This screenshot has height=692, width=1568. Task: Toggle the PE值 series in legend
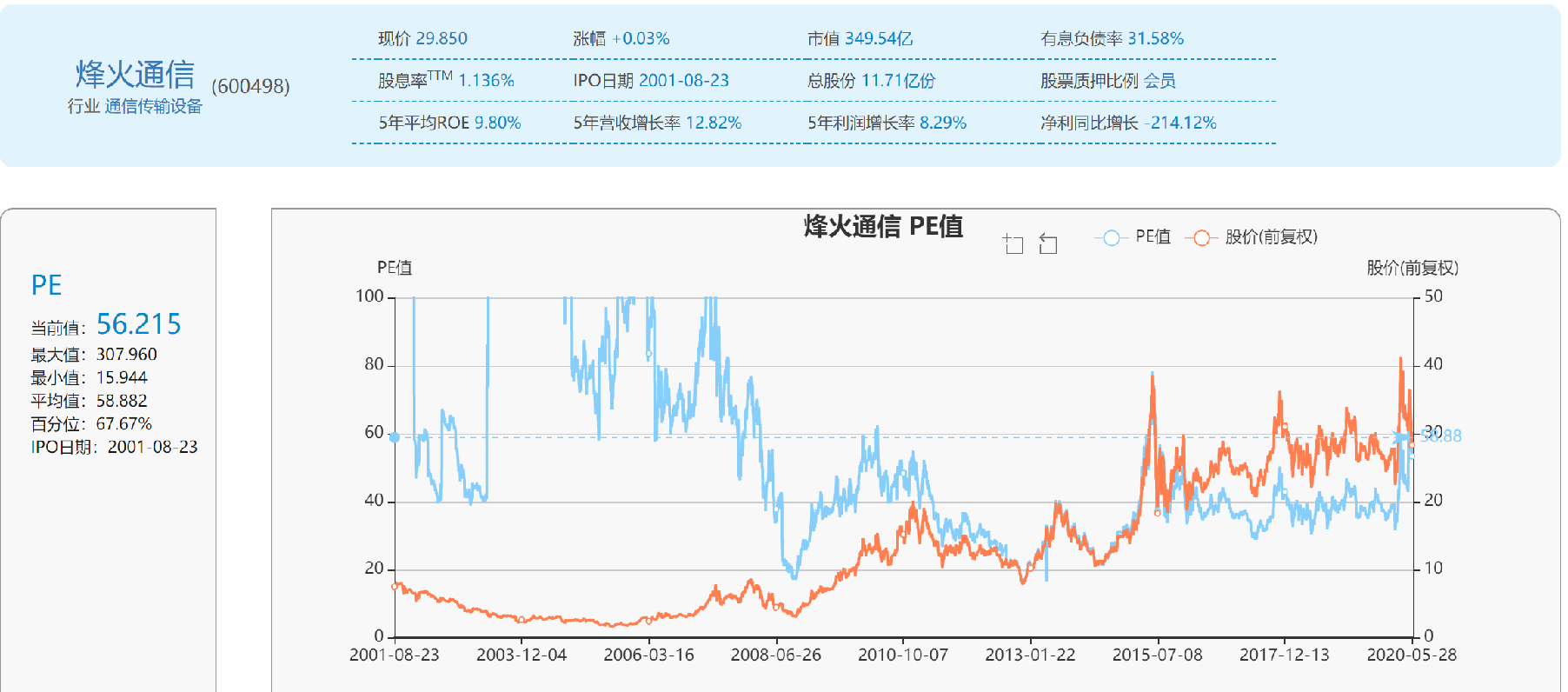(x=1133, y=237)
